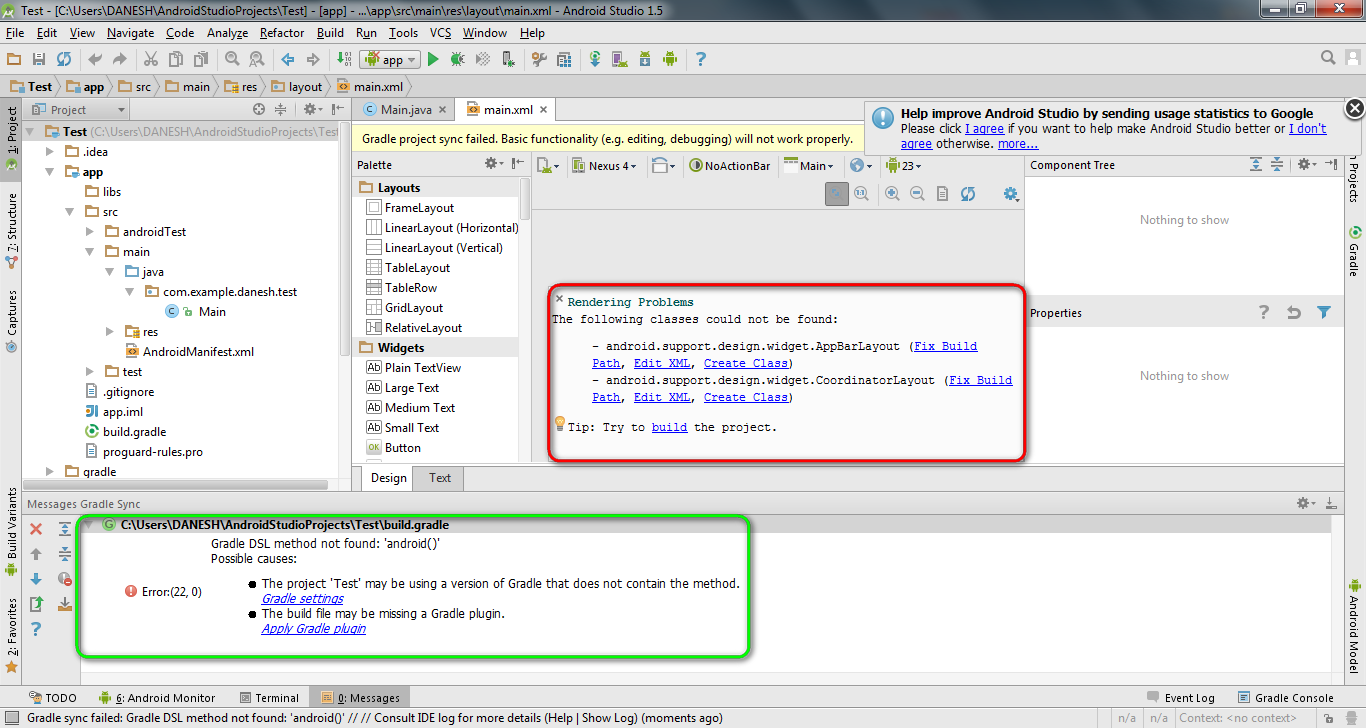Switch to the Text tab of layout editor
Screen dimensions: 1366x728
pos(440,478)
